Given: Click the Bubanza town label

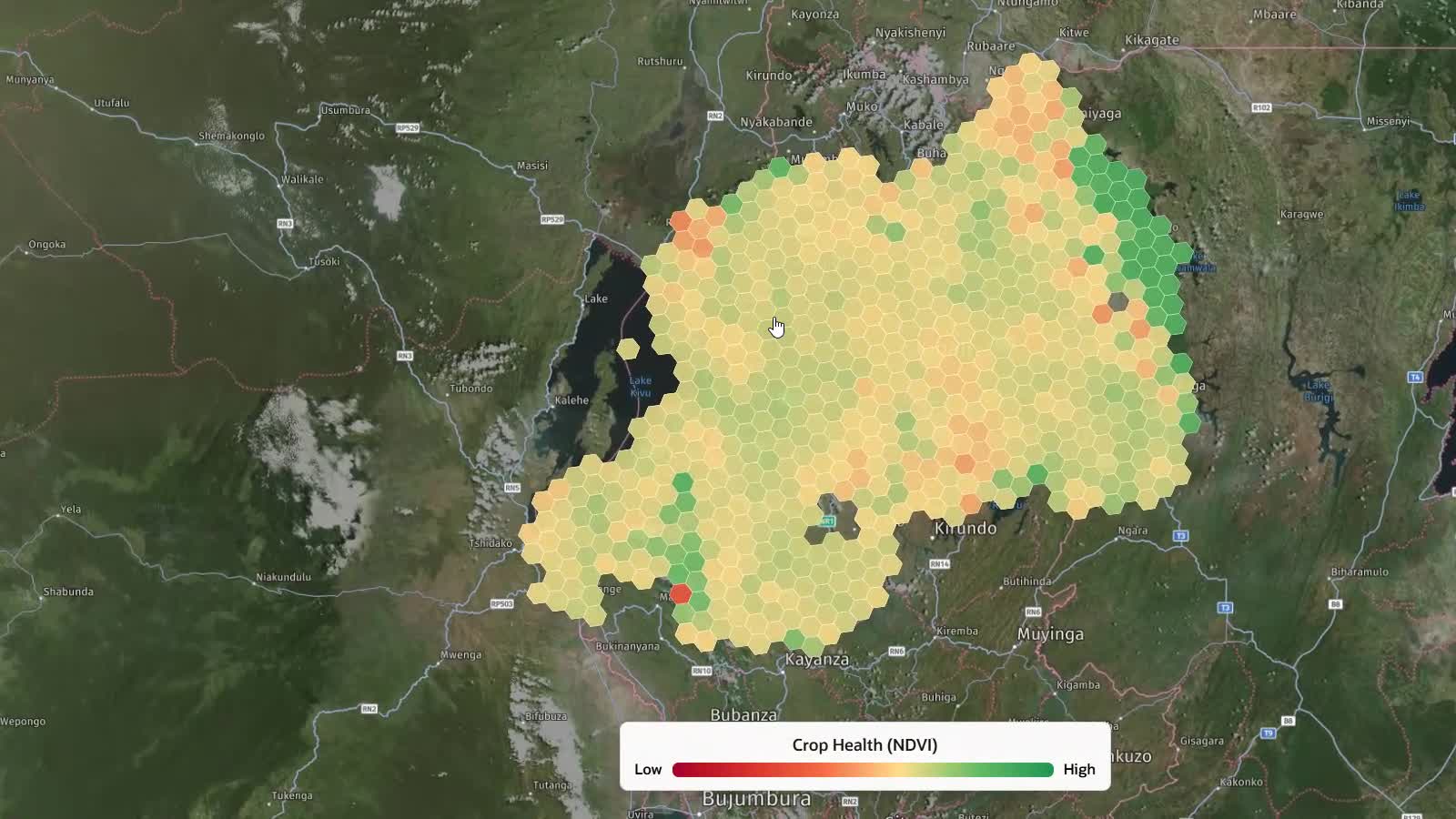Looking at the screenshot, I should (x=743, y=714).
